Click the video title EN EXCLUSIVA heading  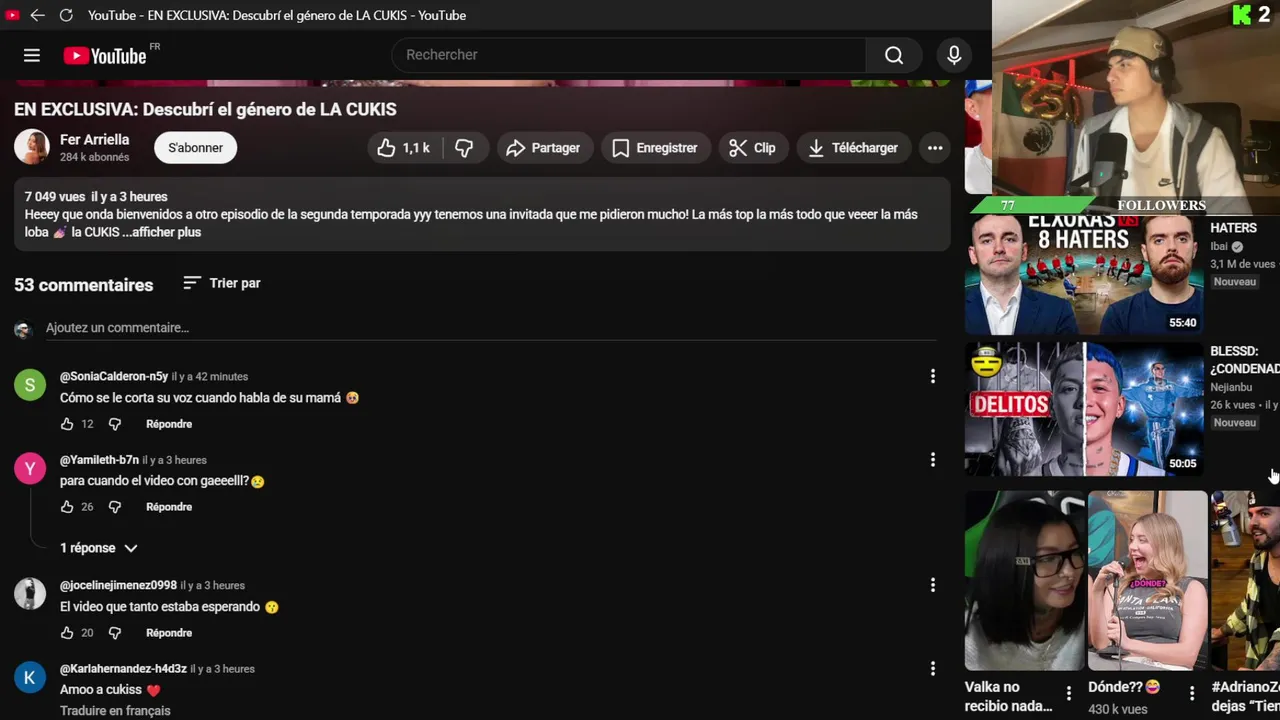click(205, 109)
